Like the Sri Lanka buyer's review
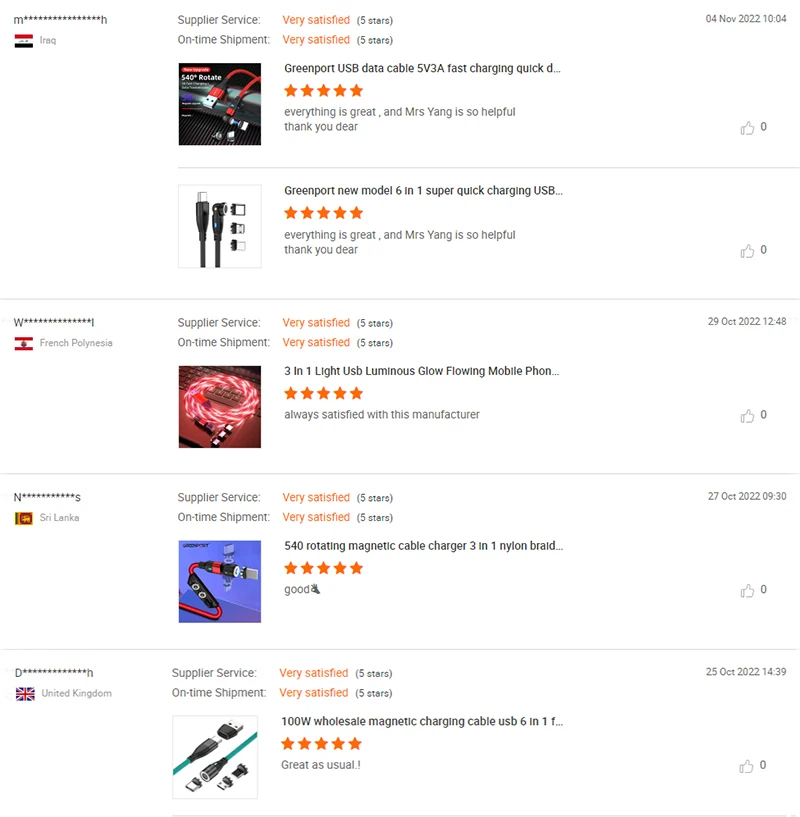 coord(747,590)
